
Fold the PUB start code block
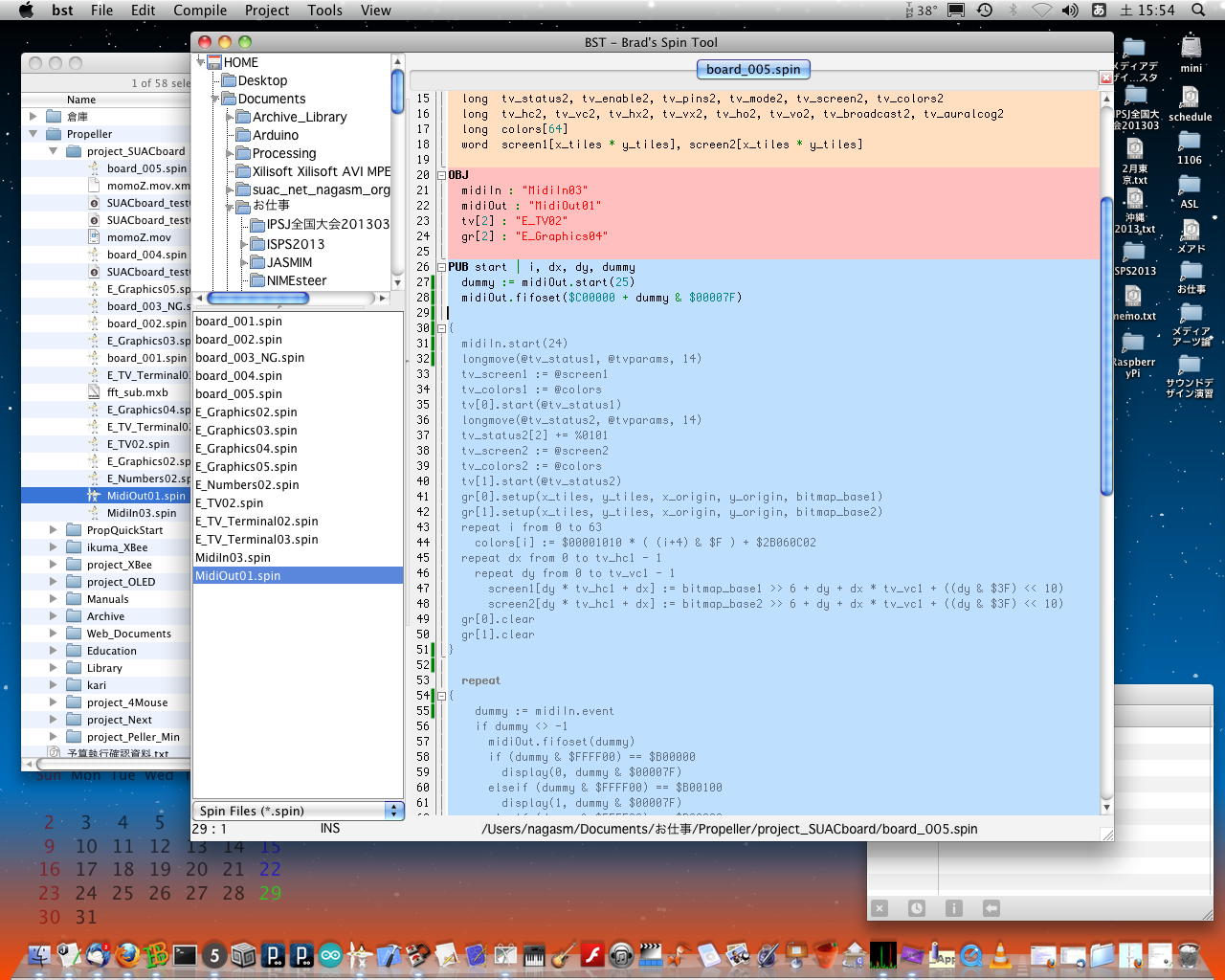[x=441, y=267]
